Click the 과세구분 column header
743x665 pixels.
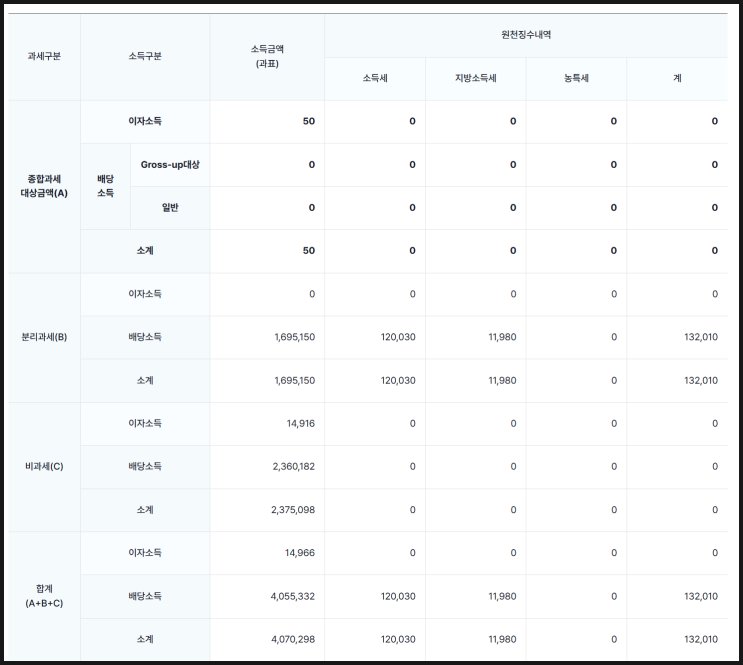click(x=44, y=56)
